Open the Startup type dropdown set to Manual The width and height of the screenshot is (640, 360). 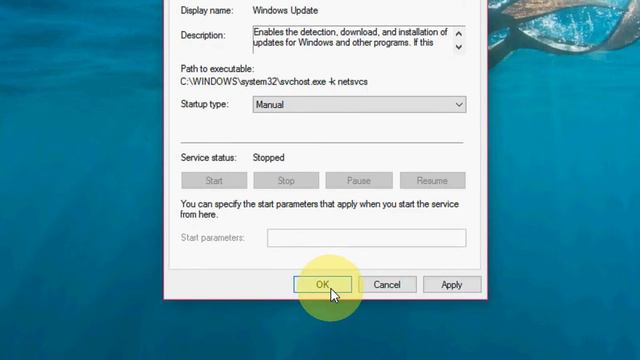tap(359, 104)
